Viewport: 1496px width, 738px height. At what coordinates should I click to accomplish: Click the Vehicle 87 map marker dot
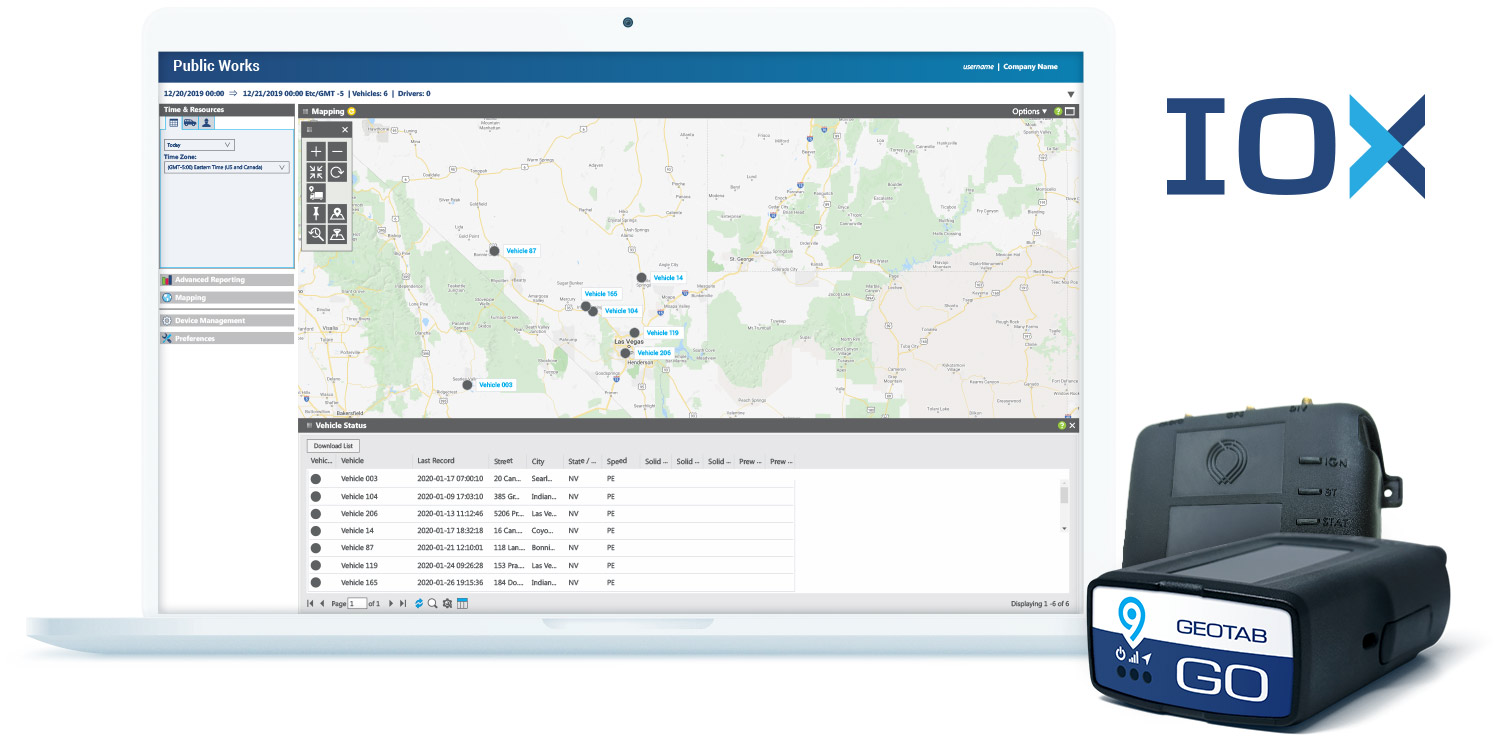(494, 251)
